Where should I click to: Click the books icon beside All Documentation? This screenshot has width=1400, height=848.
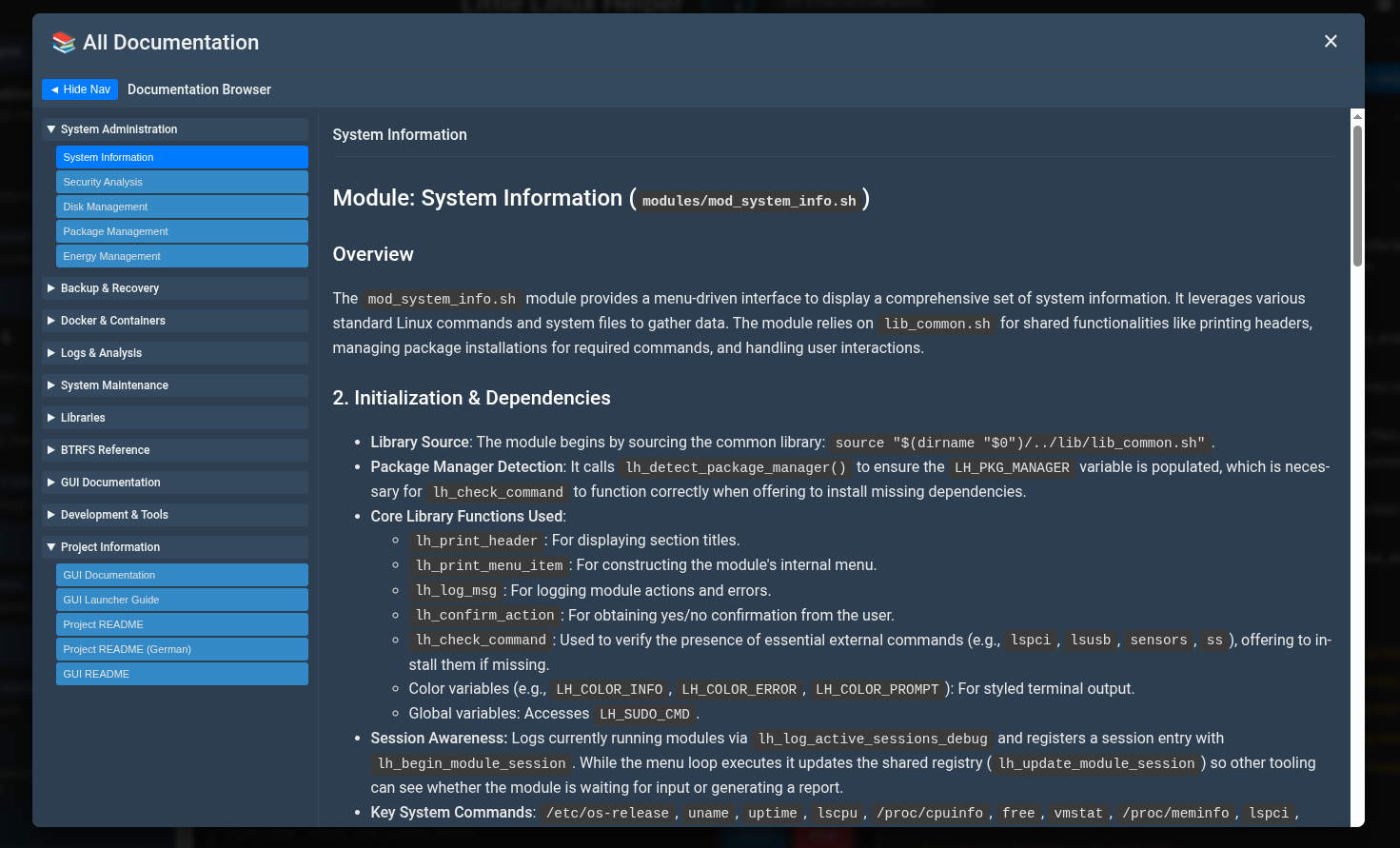click(x=64, y=42)
